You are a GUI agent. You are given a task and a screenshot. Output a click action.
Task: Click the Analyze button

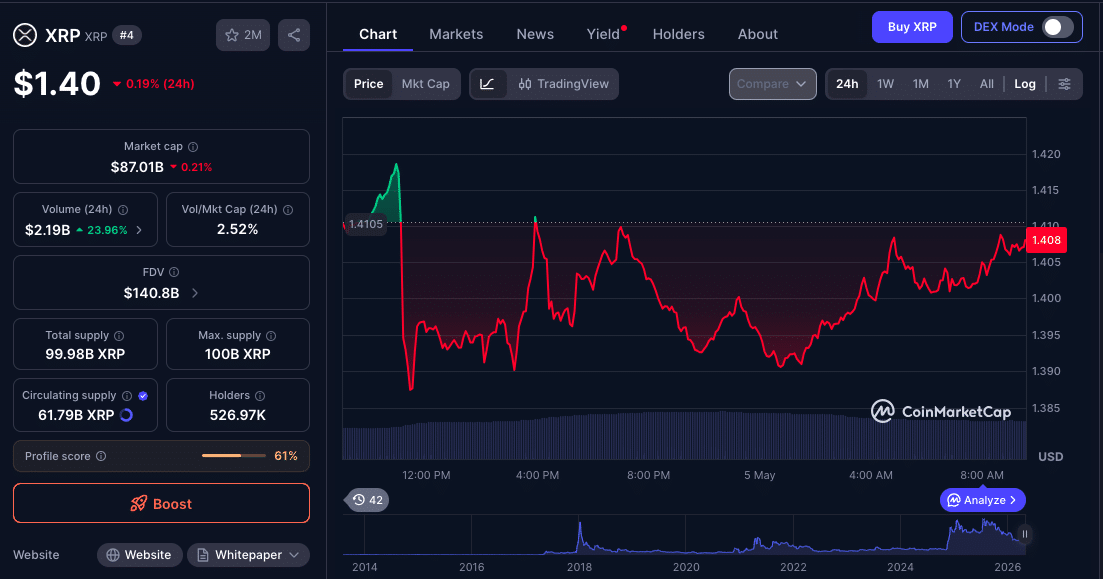pos(983,500)
